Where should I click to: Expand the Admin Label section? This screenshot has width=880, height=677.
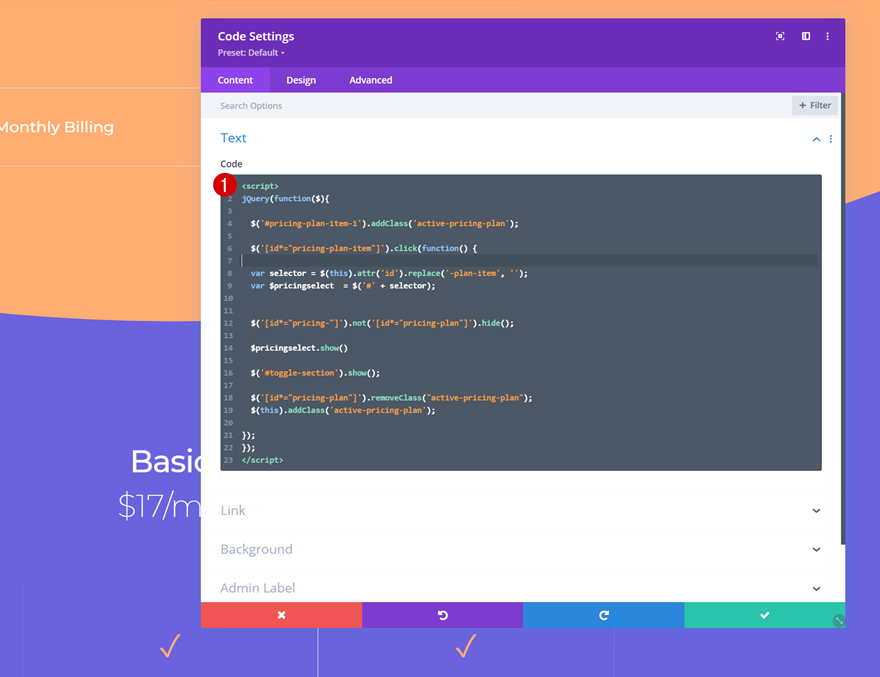pos(520,587)
